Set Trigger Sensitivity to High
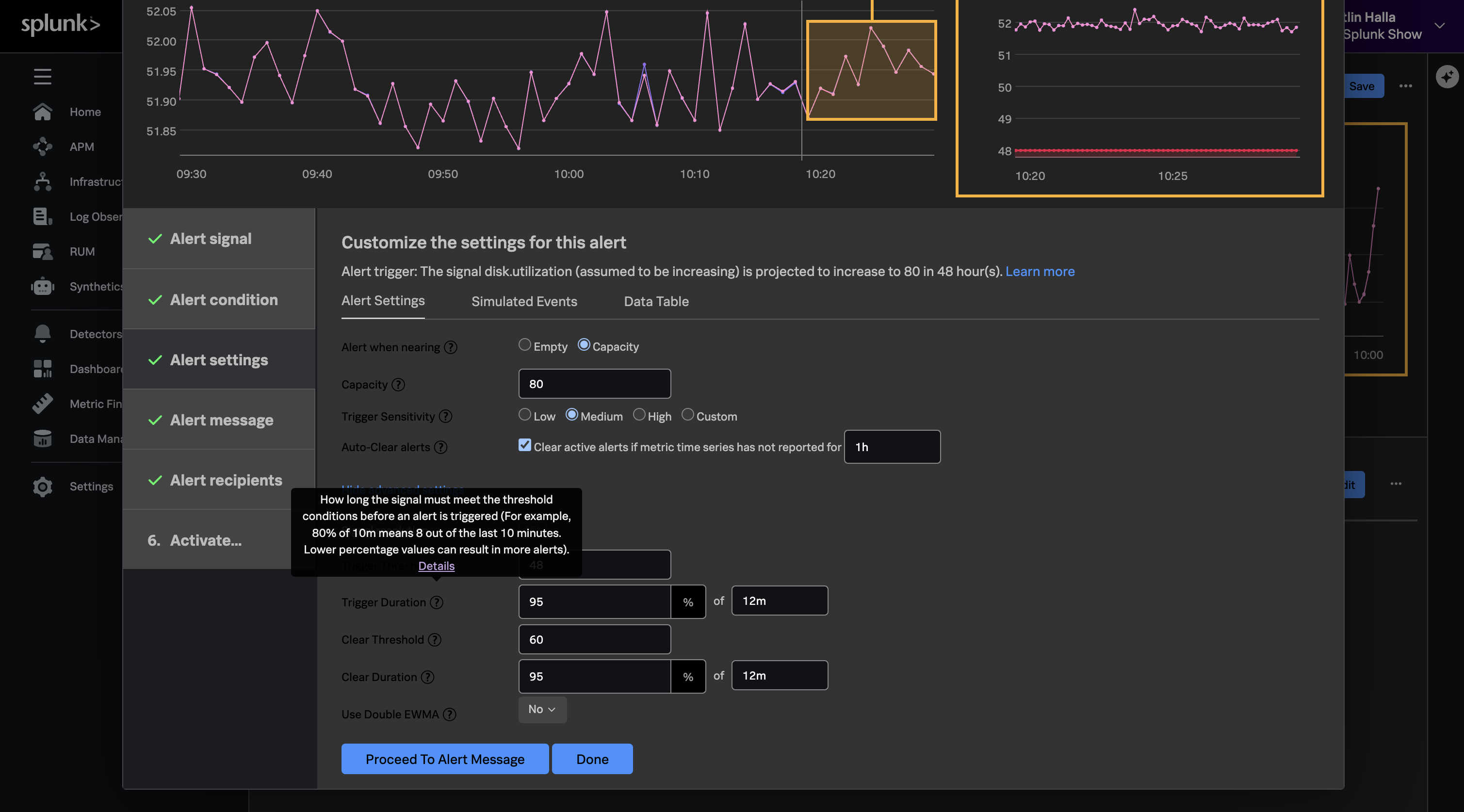This screenshot has width=1464, height=812. [x=639, y=415]
